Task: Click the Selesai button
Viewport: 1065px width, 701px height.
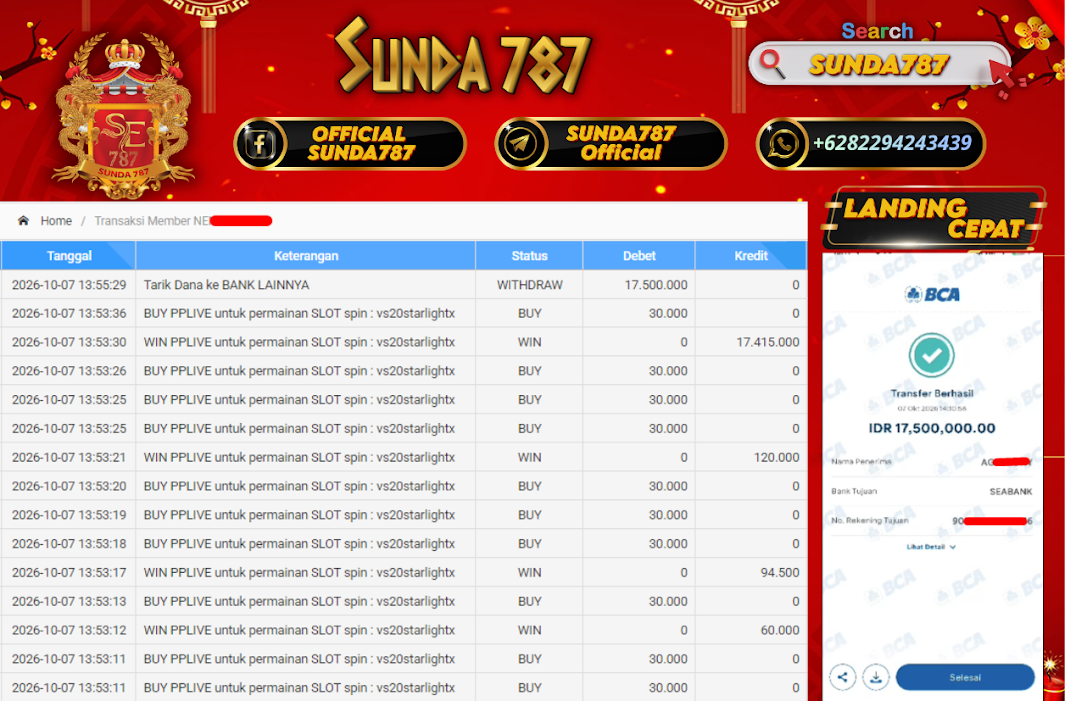Action: pyautogui.click(x=965, y=677)
